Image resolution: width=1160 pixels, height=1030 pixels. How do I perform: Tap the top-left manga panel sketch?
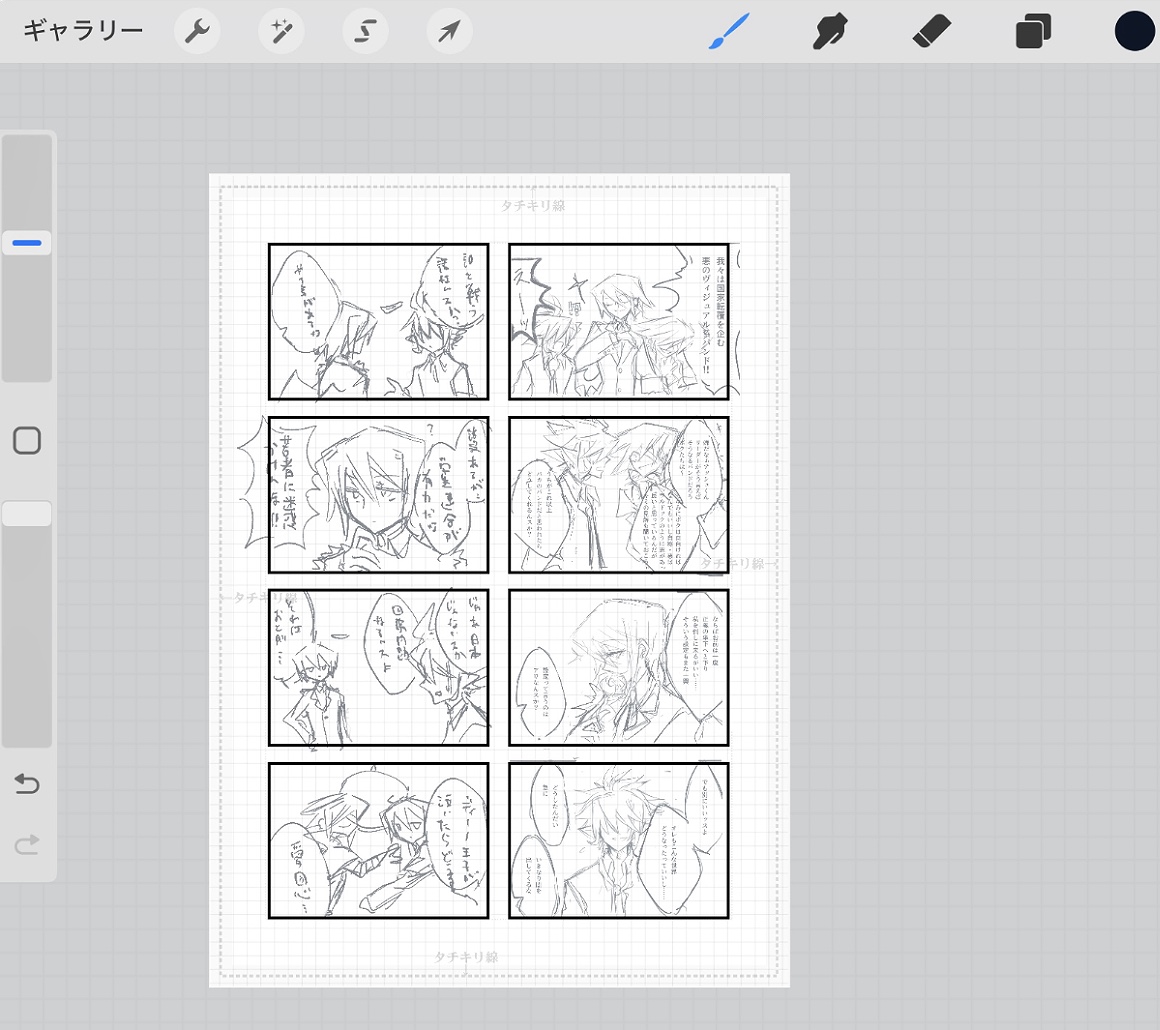tap(378, 321)
